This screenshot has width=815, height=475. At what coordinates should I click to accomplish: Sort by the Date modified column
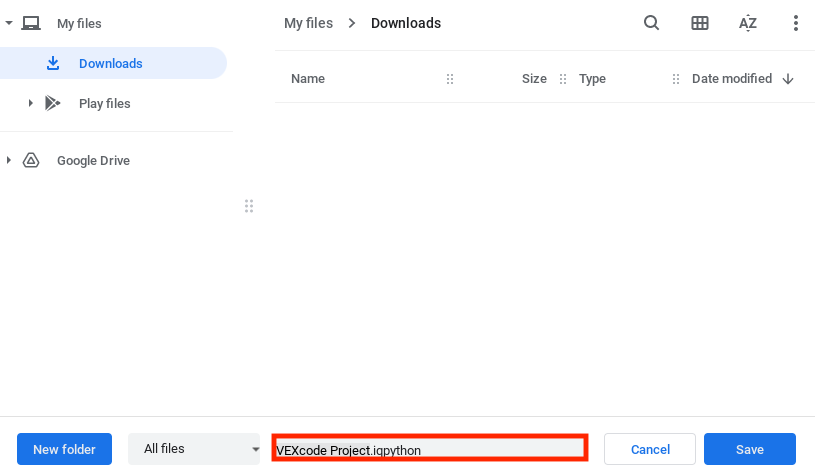point(731,79)
